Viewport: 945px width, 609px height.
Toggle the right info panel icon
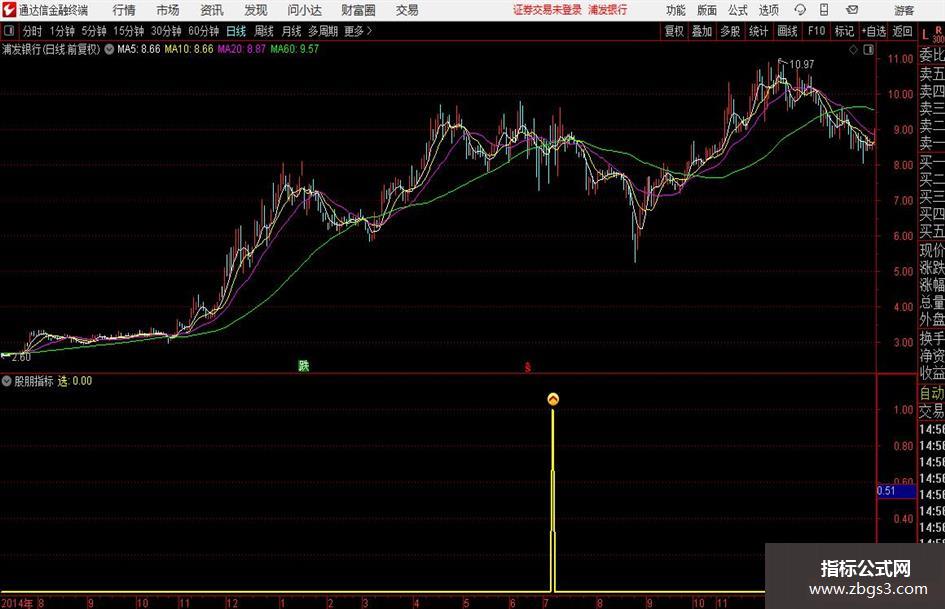pyautogui.click(x=868, y=50)
